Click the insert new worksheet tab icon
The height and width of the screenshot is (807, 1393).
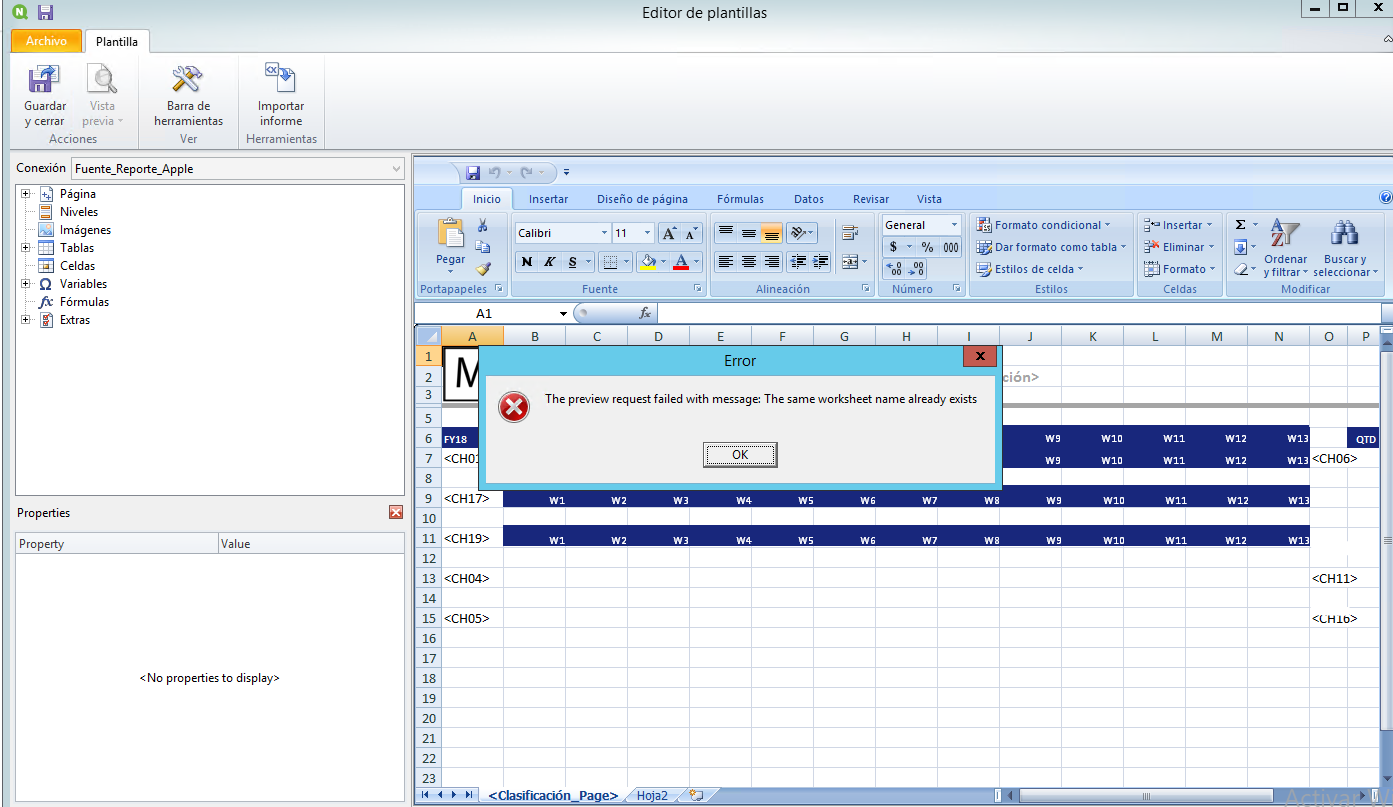click(696, 795)
